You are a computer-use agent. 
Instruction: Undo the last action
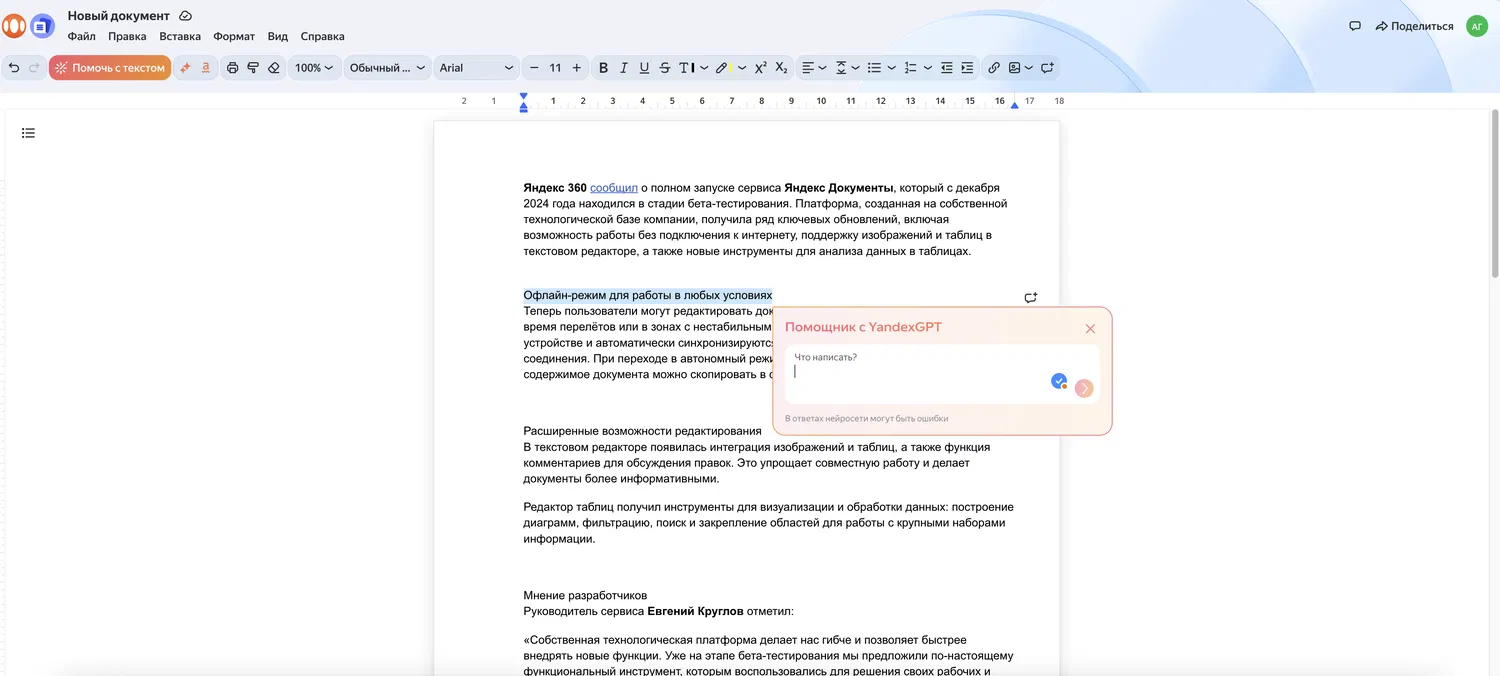(14, 68)
